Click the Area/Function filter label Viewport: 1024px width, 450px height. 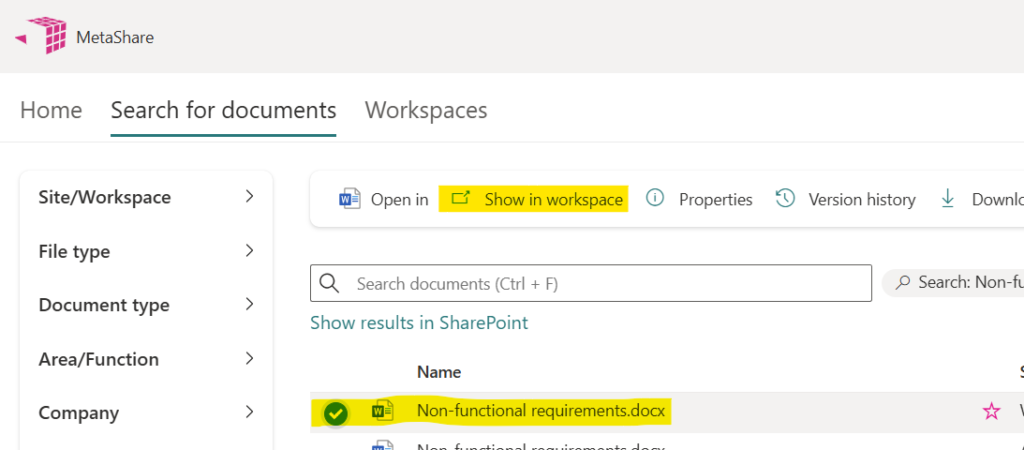[x=99, y=359]
